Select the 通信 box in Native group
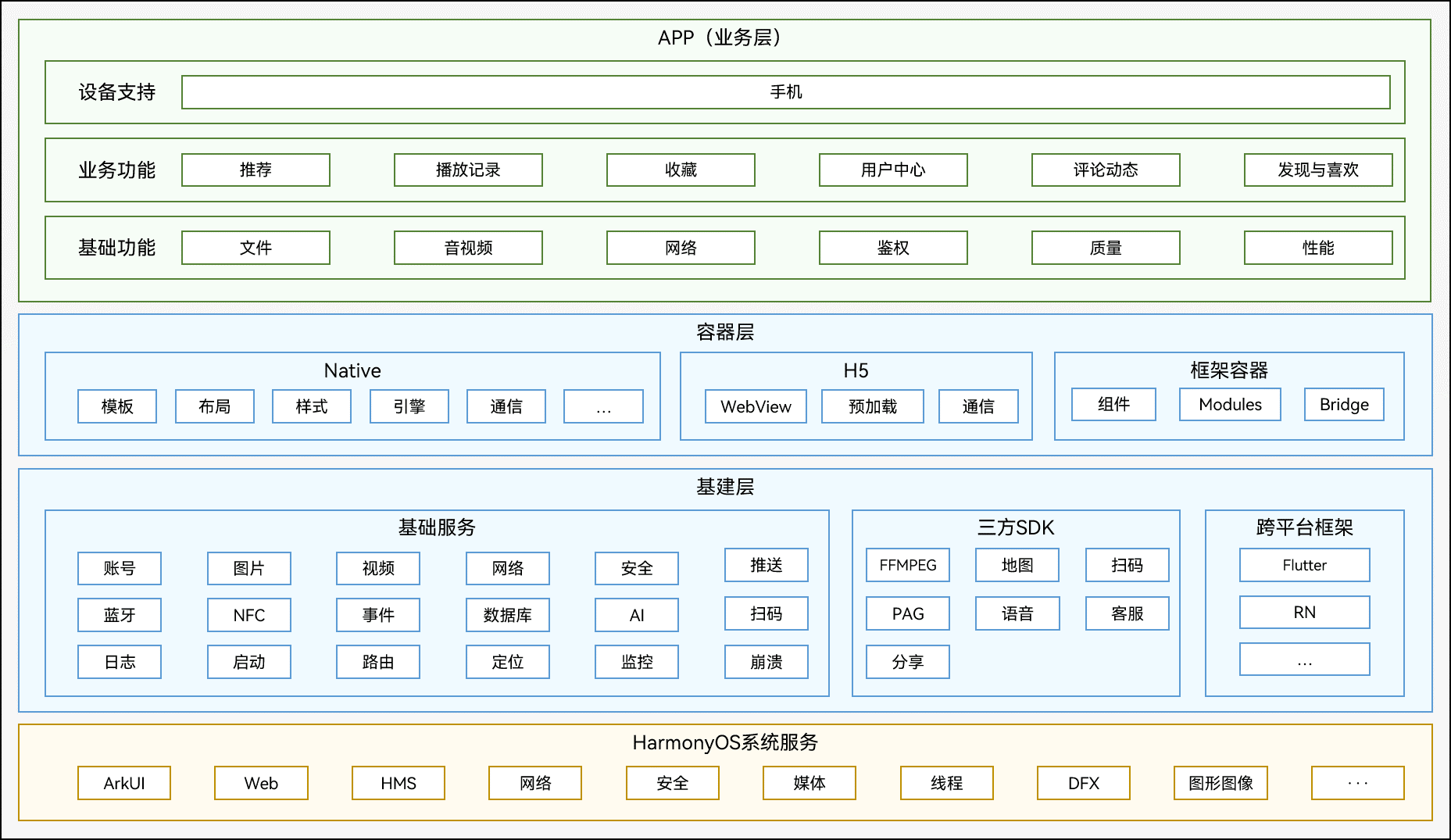 click(x=506, y=406)
